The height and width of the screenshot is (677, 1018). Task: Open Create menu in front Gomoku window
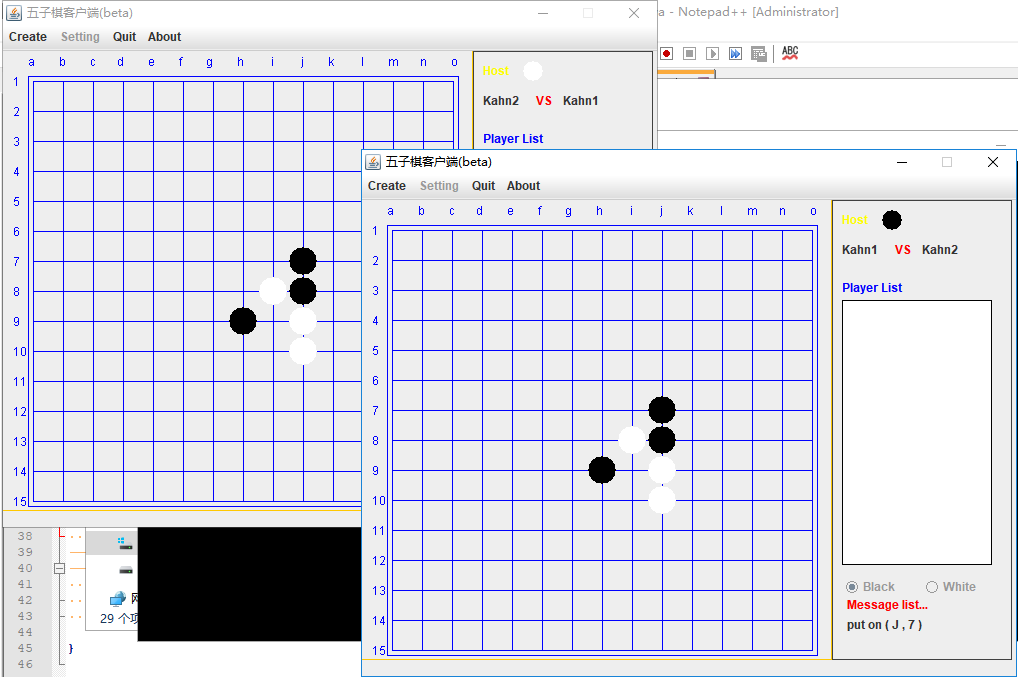point(386,186)
